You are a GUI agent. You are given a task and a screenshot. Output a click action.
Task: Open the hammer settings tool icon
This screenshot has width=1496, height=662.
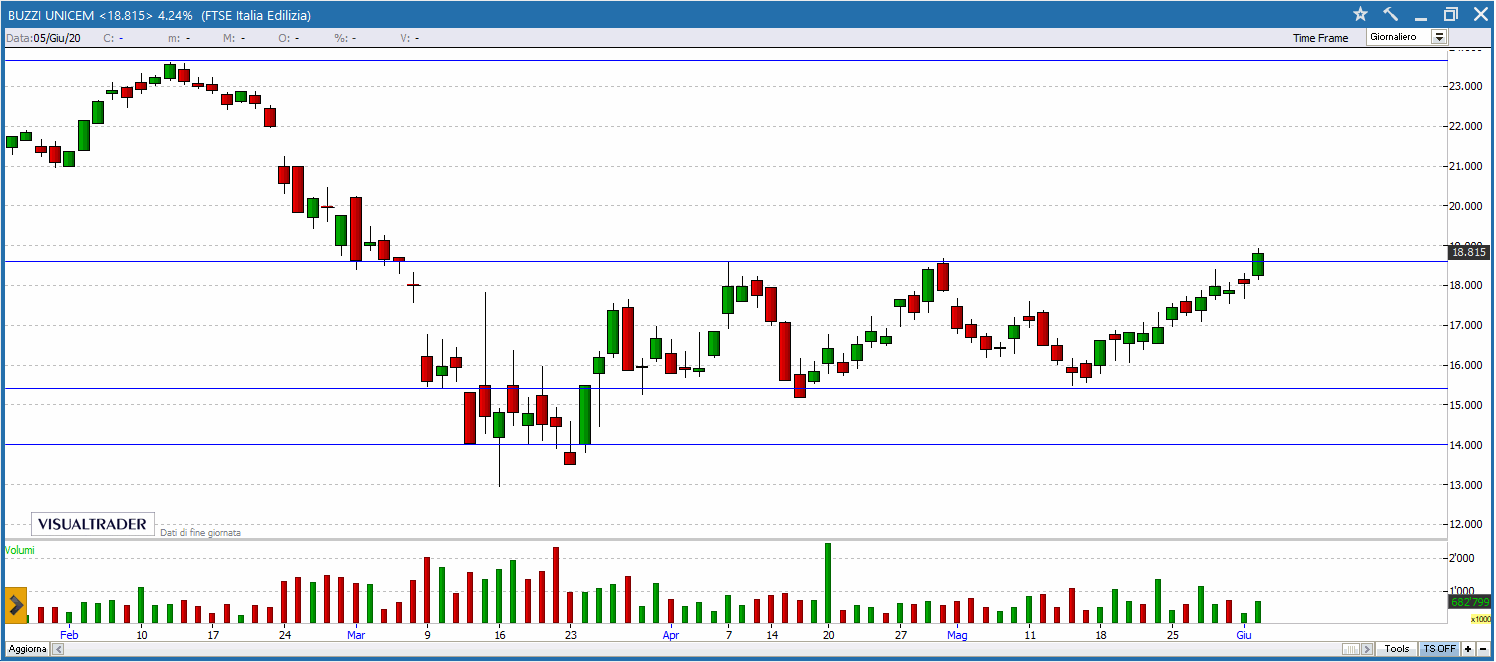click(x=1391, y=14)
